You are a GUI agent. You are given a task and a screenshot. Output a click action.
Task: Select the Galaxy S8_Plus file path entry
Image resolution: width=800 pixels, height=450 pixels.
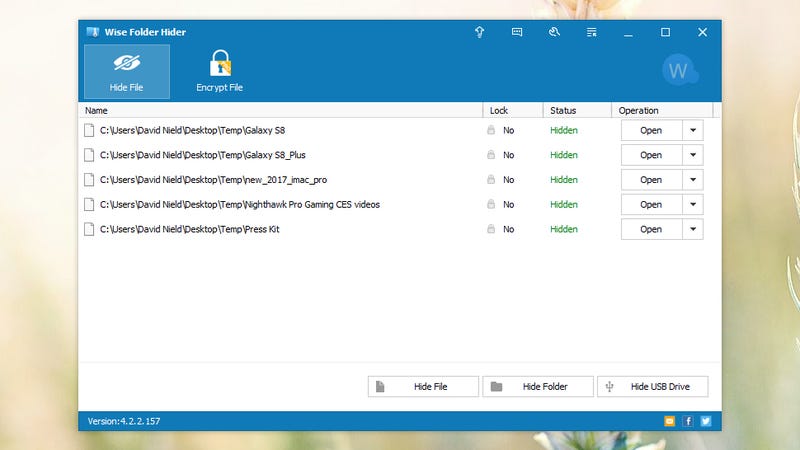pyautogui.click(x=203, y=155)
